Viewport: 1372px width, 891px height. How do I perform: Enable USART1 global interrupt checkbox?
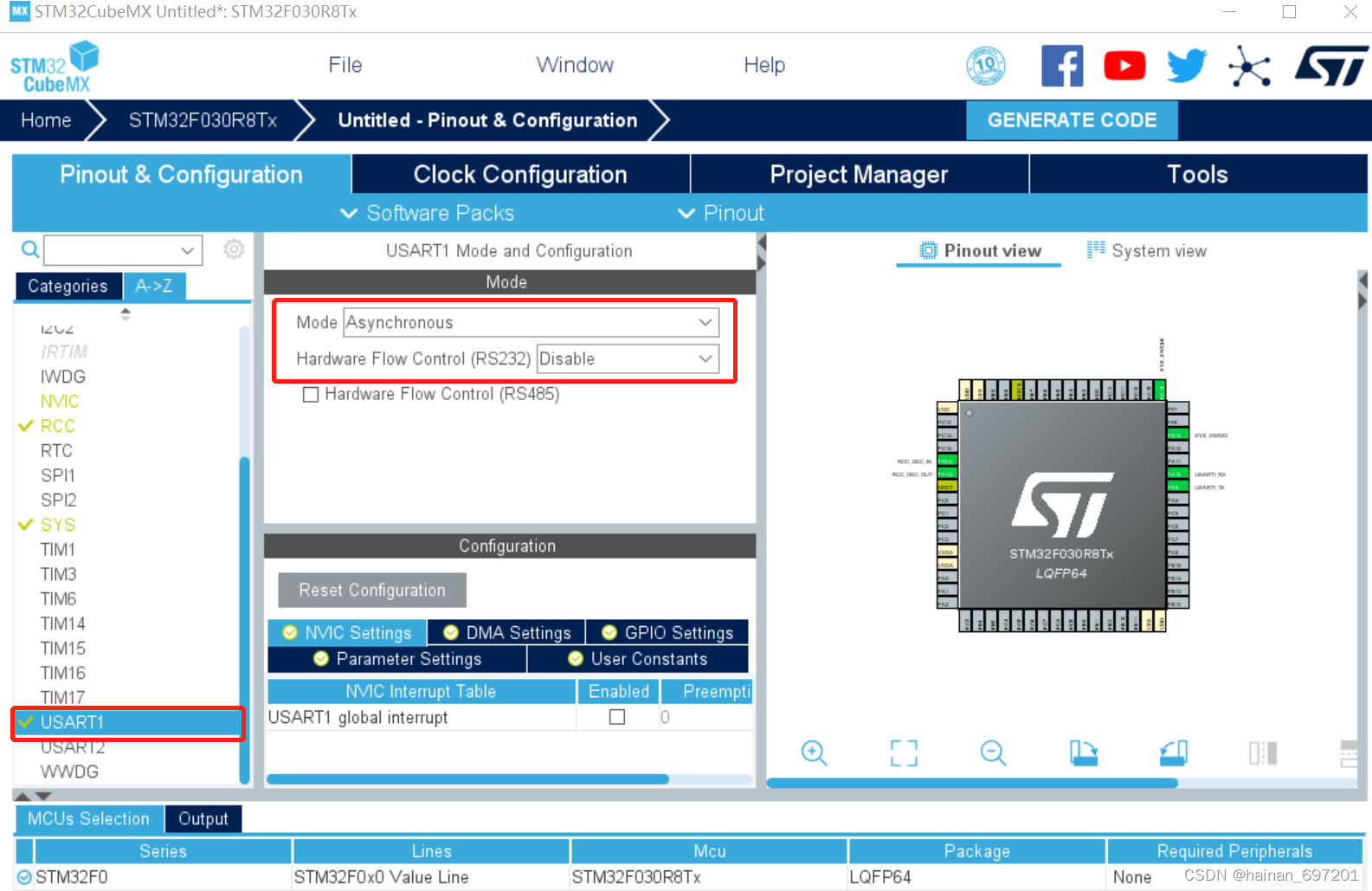click(617, 717)
